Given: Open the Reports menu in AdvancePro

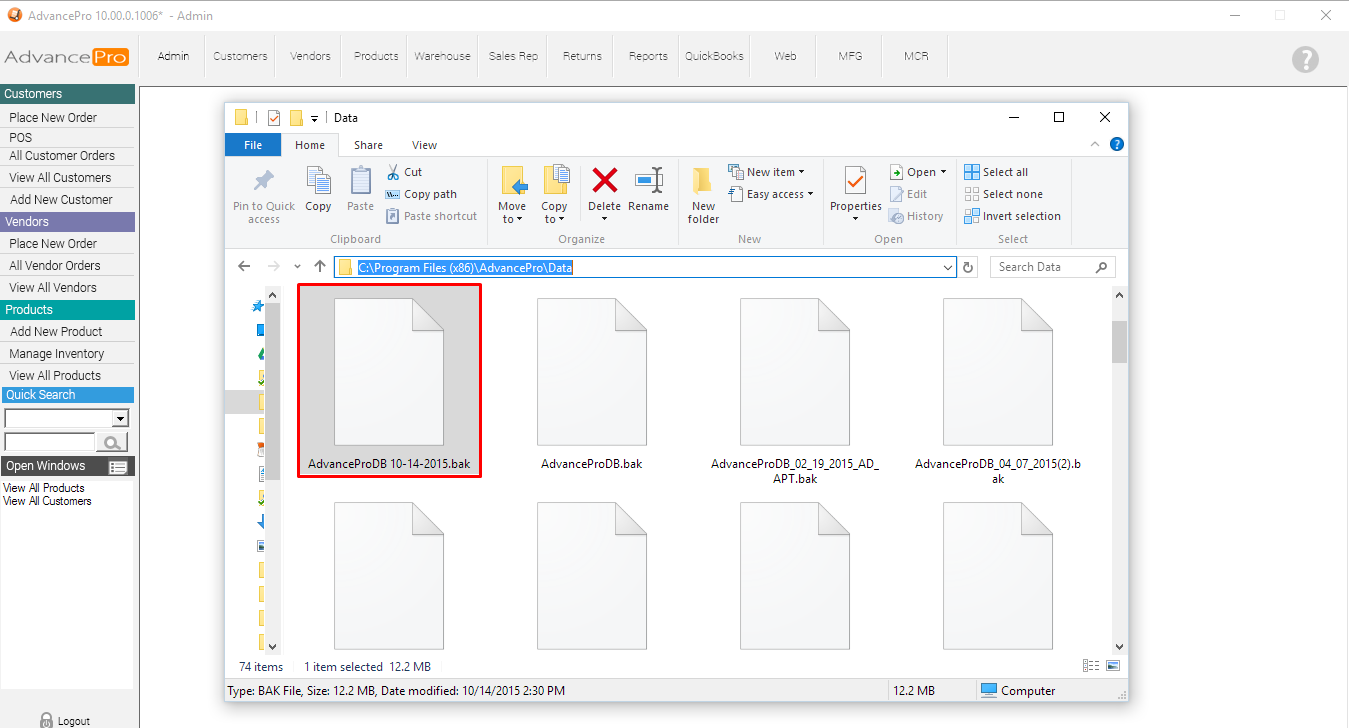Looking at the screenshot, I should 648,56.
